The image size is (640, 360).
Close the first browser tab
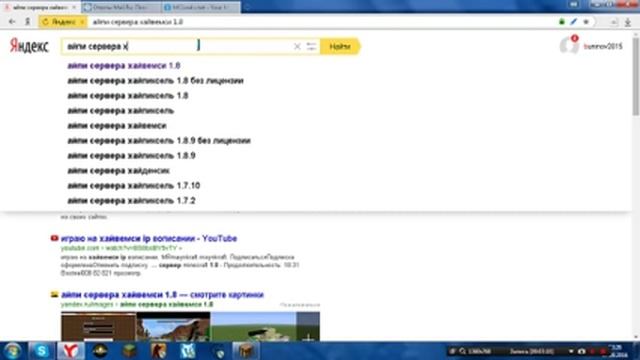tap(74, 7)
